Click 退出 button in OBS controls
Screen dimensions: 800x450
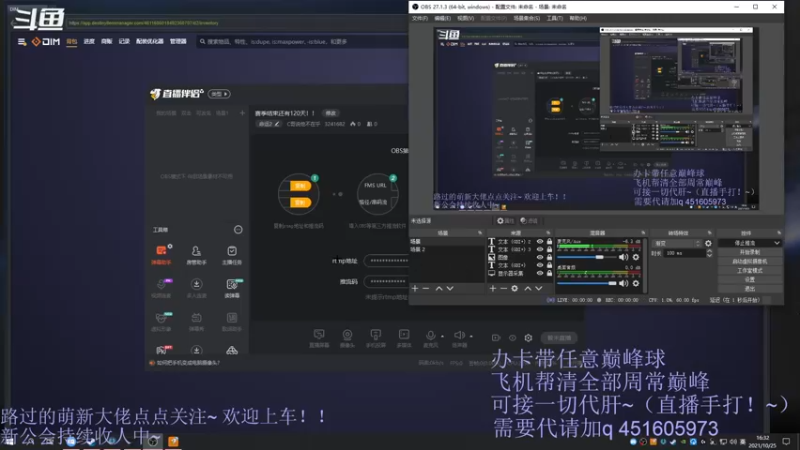[x=749, y=289]
